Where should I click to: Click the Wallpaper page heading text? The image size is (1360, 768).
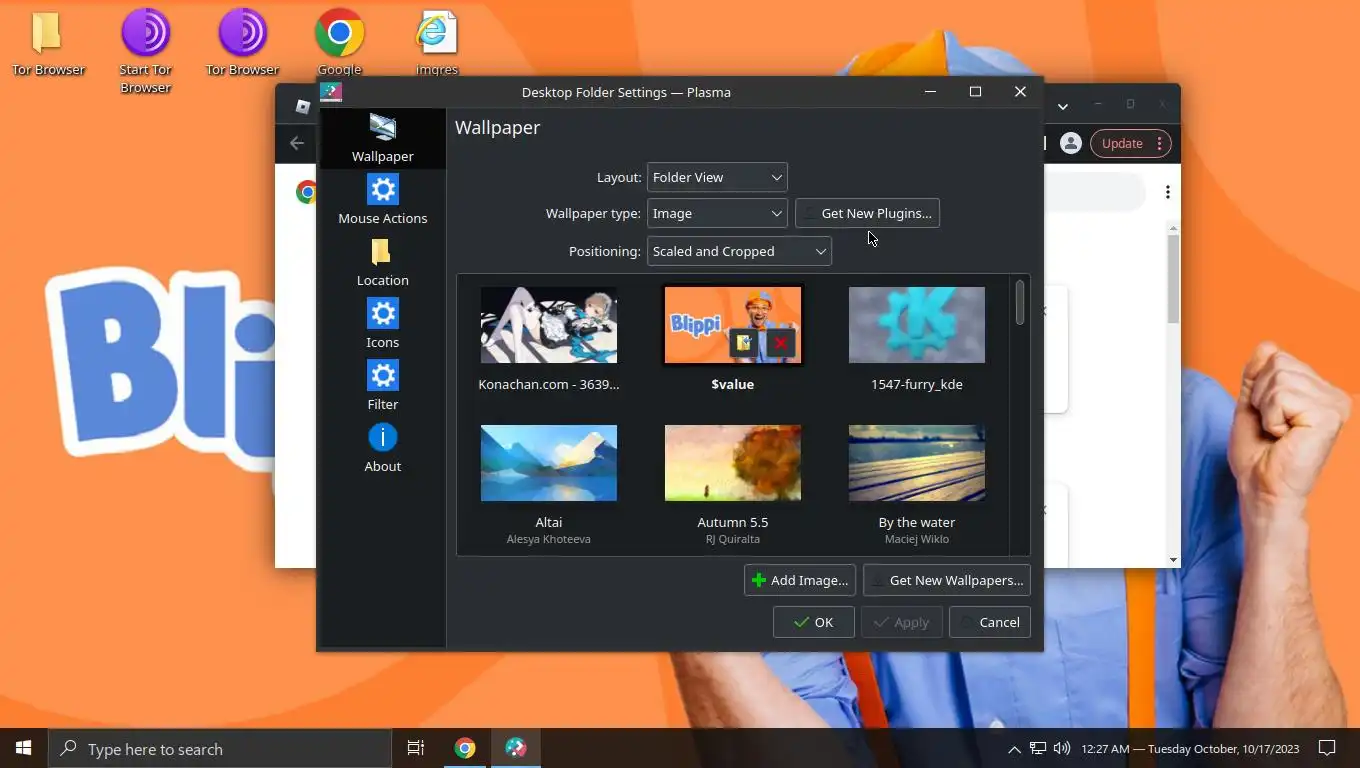point(497,127)
